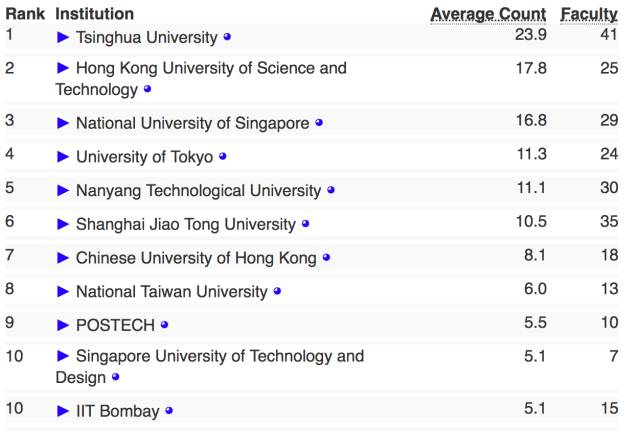Expand the POSTECH faculty list
Image resolution: width=640 pixels, height=431 pixels.
click(63, 325)
